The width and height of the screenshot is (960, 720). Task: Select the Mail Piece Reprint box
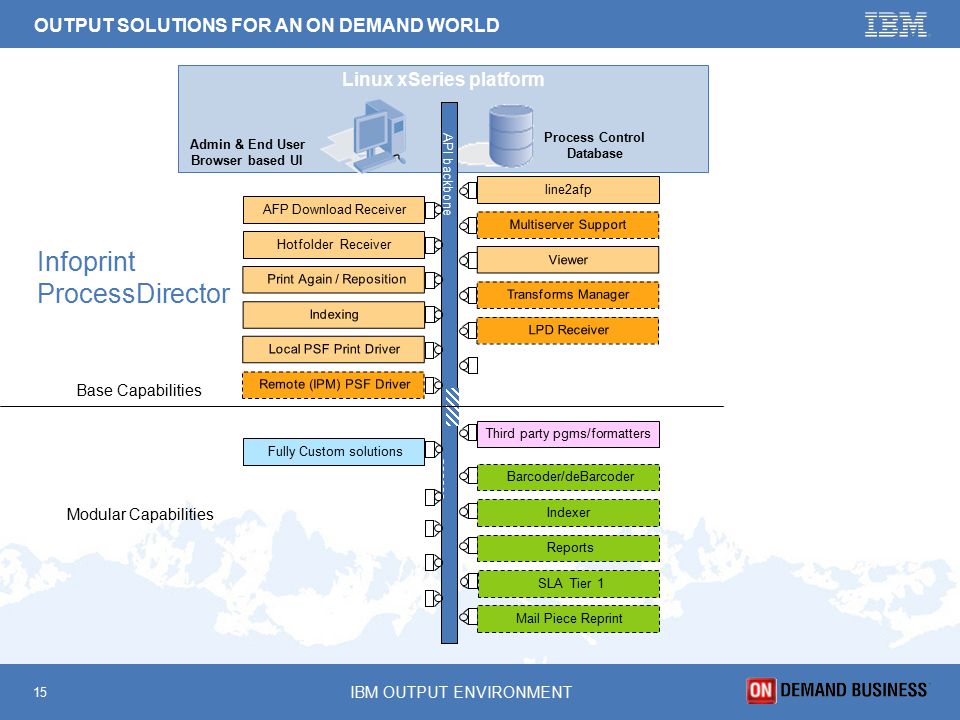[568, 619]
